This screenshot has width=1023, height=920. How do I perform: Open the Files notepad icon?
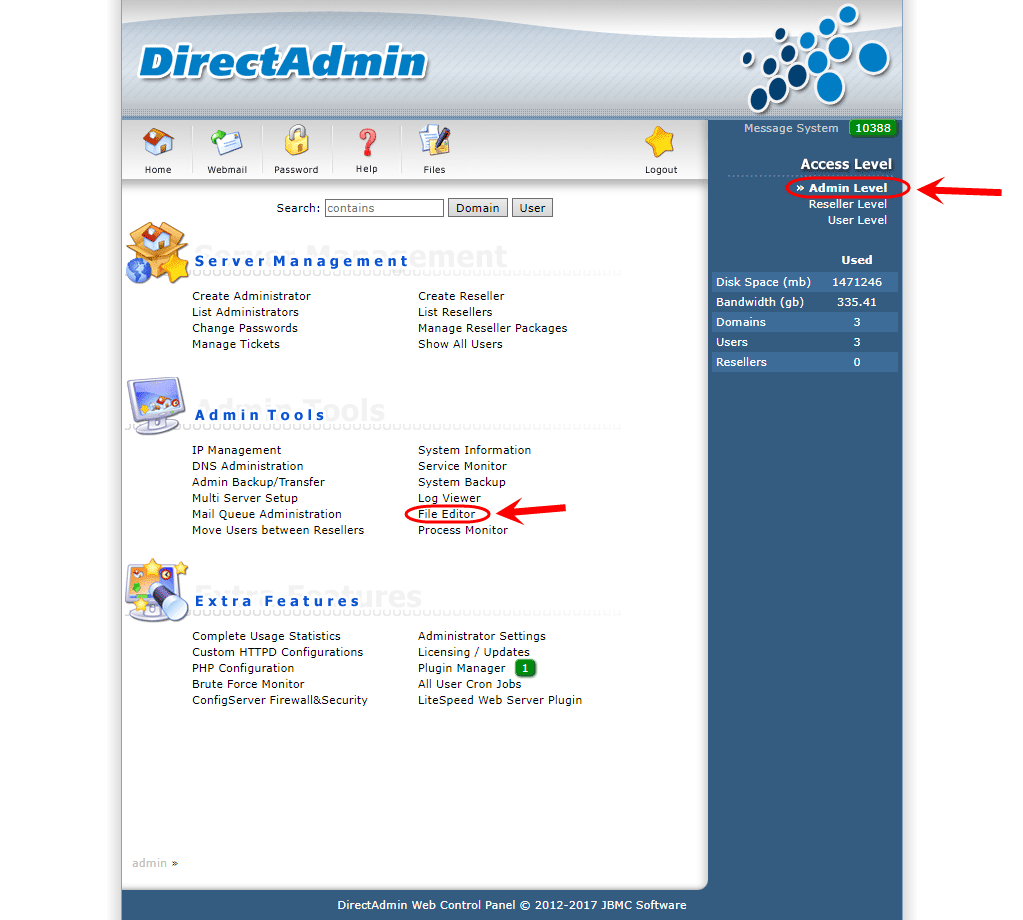(x=435, y=140)
